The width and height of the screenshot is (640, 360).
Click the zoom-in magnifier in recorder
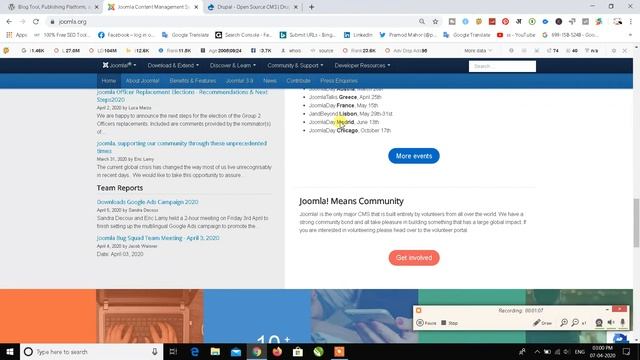[x=564, y=323]
